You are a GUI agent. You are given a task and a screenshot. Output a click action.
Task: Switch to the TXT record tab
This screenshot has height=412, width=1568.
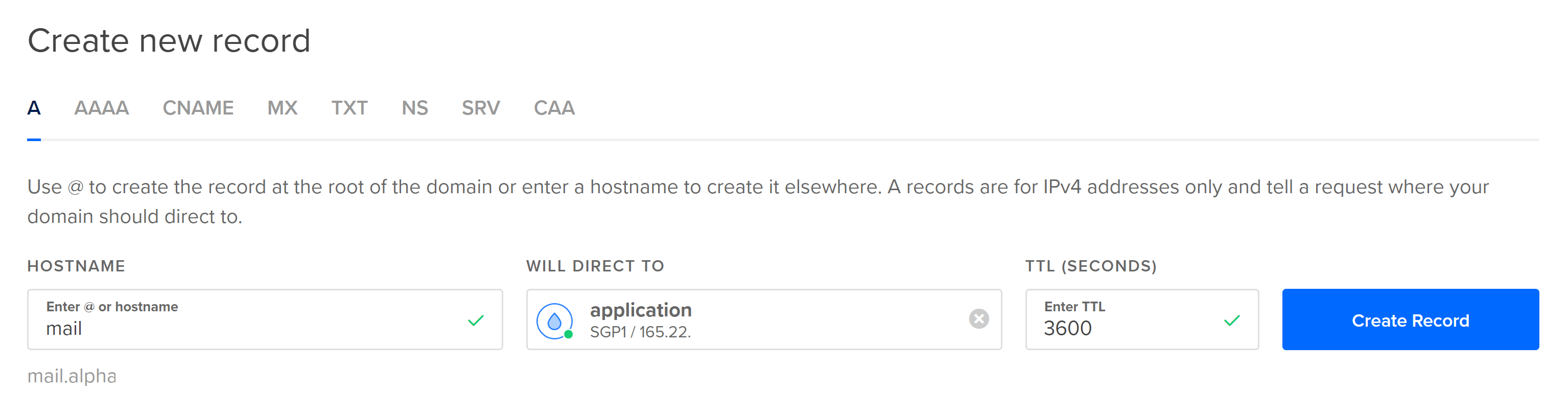pyautogui.click(x=349, y=108)
